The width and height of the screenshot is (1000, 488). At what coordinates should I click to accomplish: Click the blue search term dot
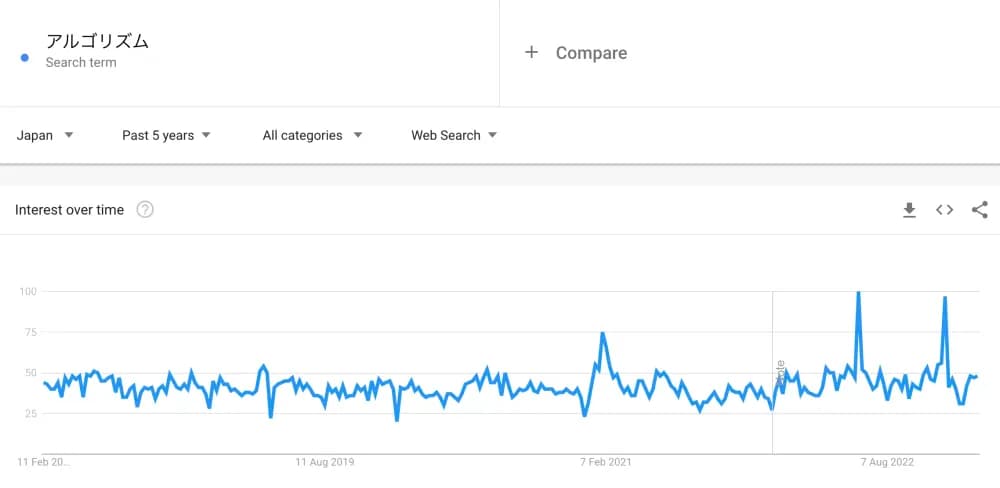[x=25, y=57]
